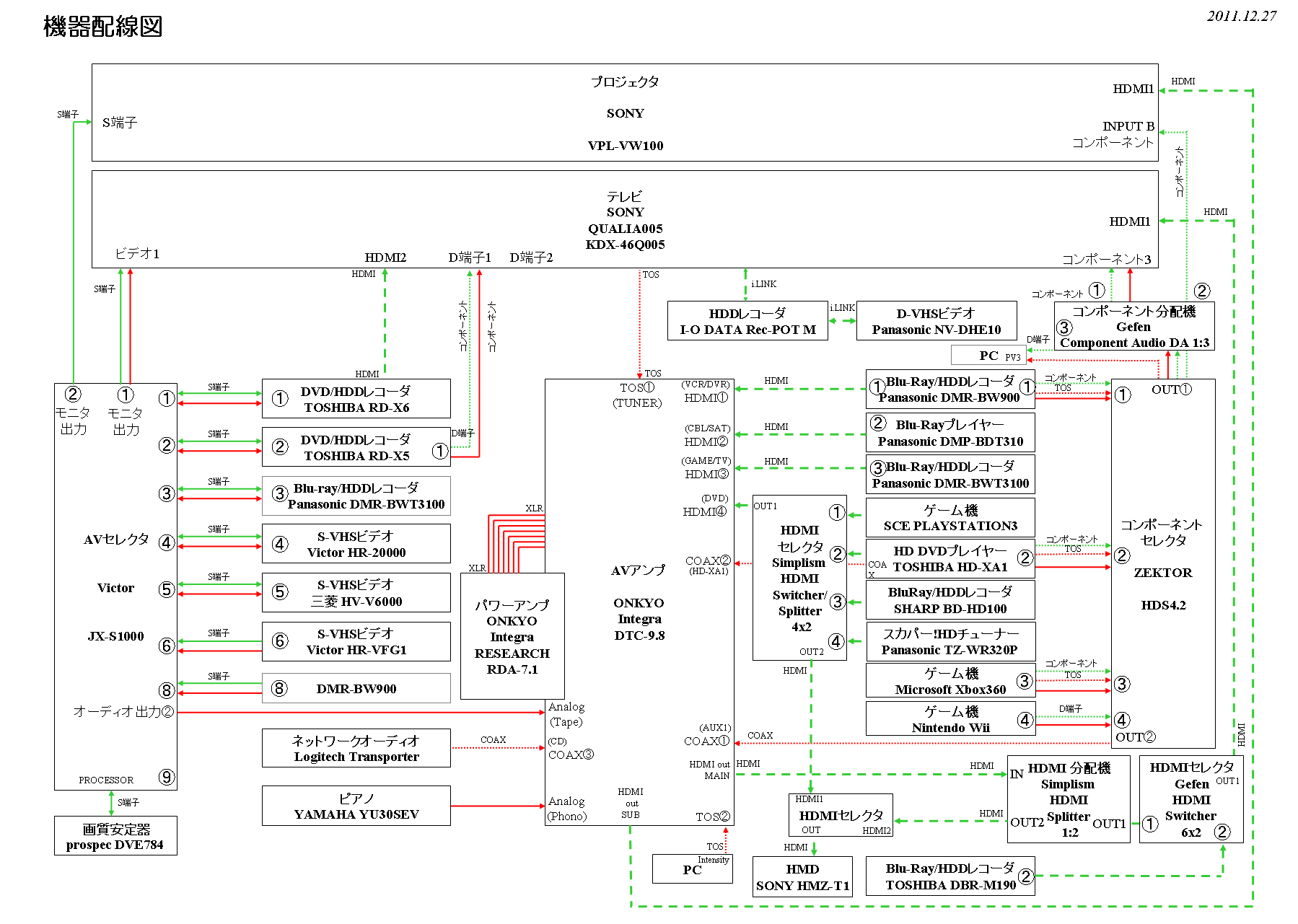The height and width of the screenshot is (924, 1298).
Task: Click circled 3 in Gefen Component Audio box
Action: click(x=1064, y=327)
